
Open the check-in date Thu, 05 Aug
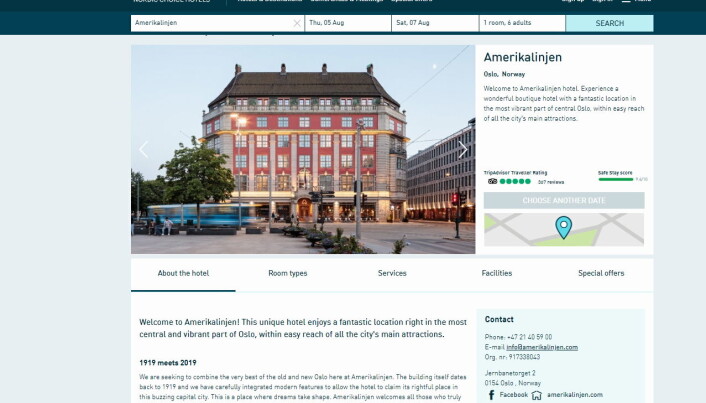pos(348,23)
